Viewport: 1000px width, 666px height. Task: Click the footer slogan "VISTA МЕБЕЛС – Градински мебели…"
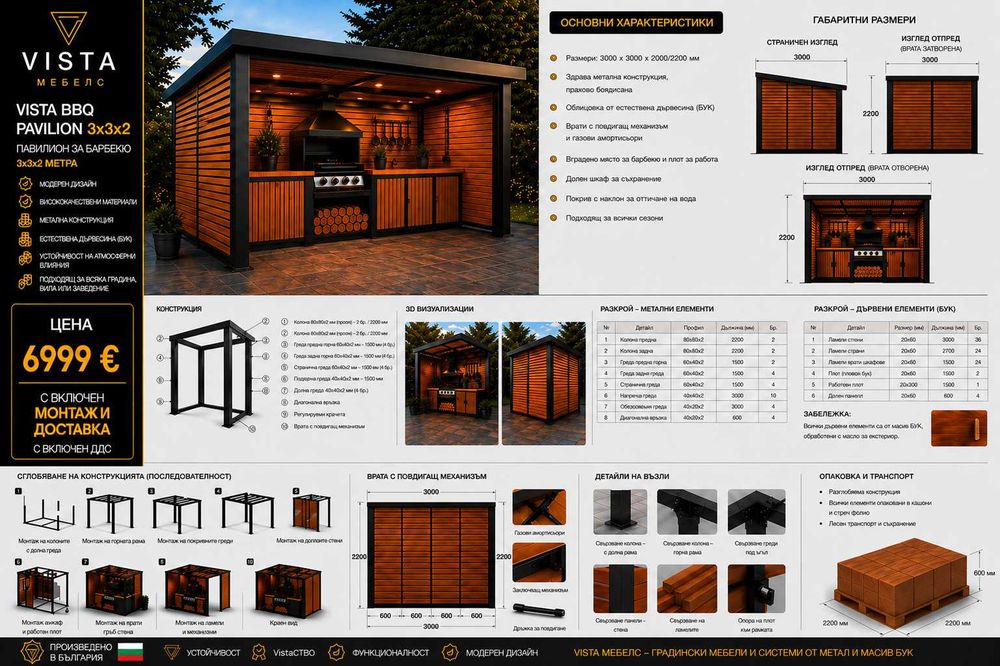(x=743, y=652)
